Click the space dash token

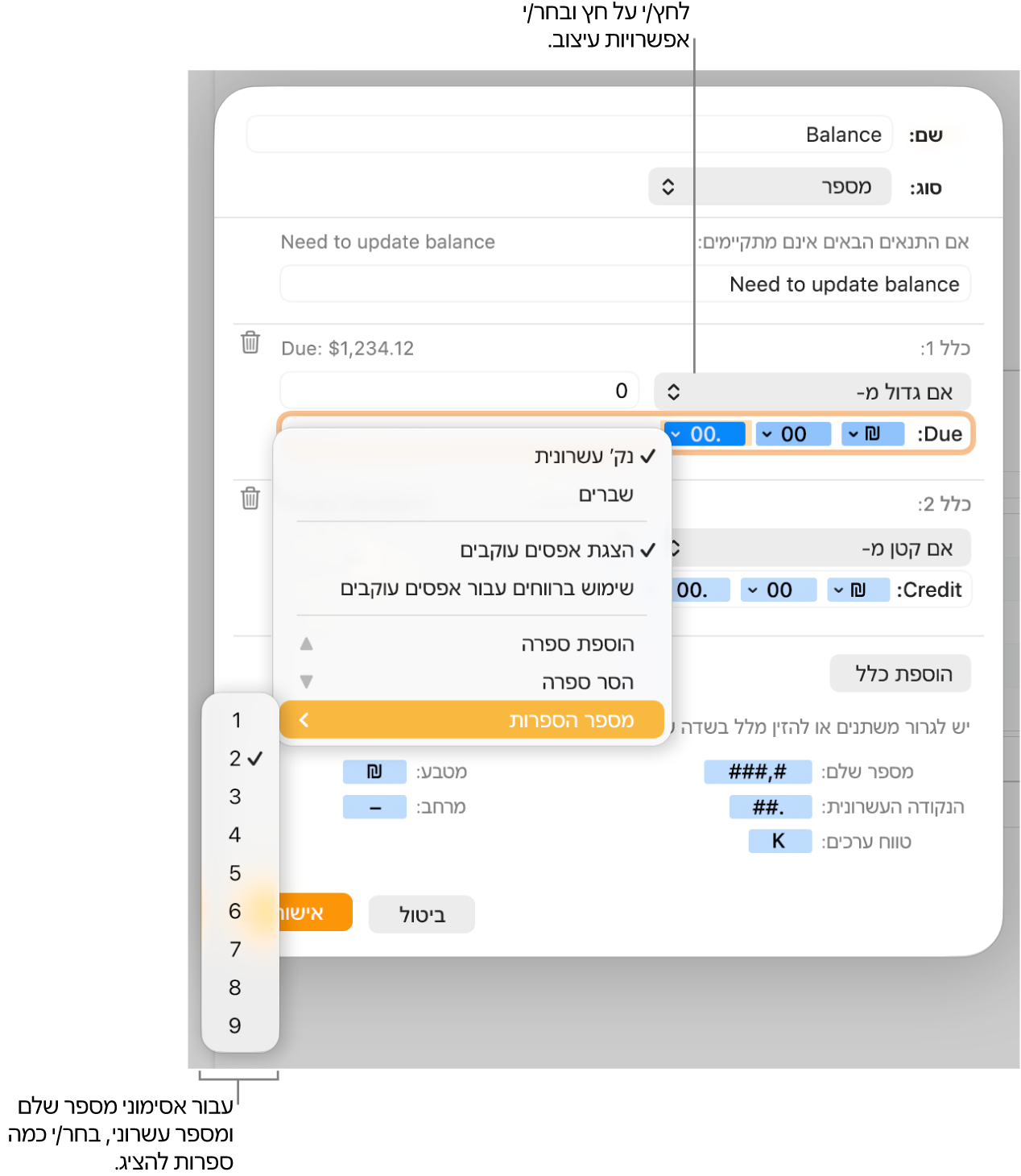point(374,807)
